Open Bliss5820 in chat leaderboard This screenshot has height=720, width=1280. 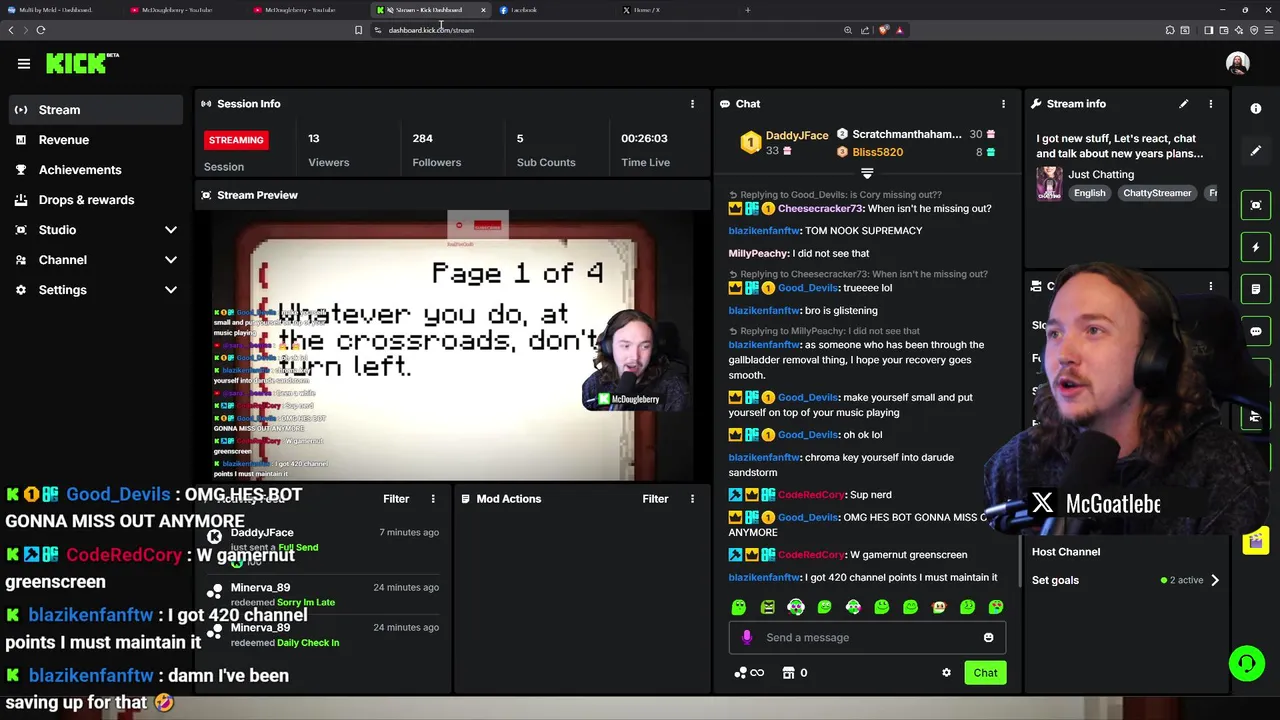click(877, 152)
